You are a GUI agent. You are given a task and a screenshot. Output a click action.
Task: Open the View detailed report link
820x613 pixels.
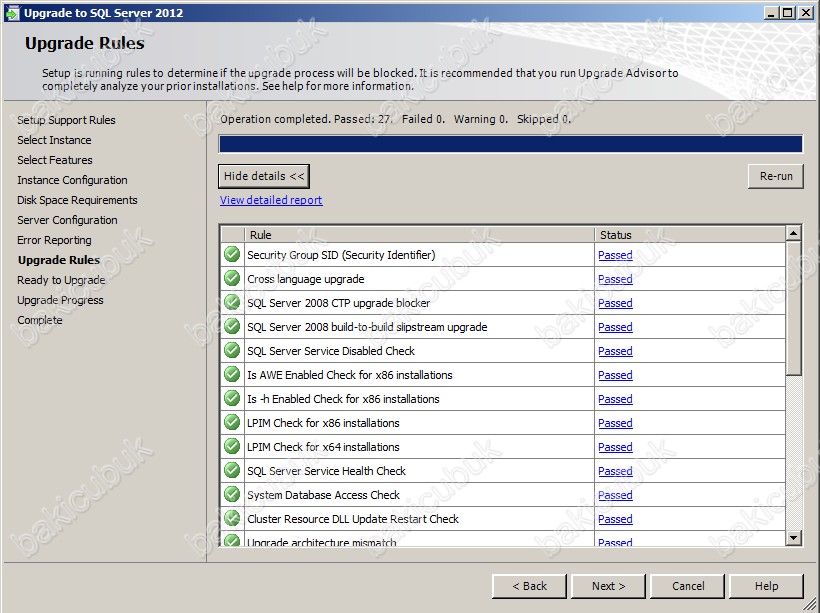(271, 200)
